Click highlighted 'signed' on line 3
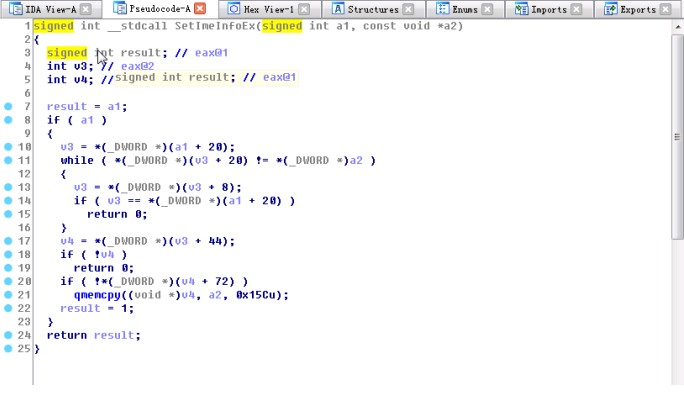 pos(67,53)
